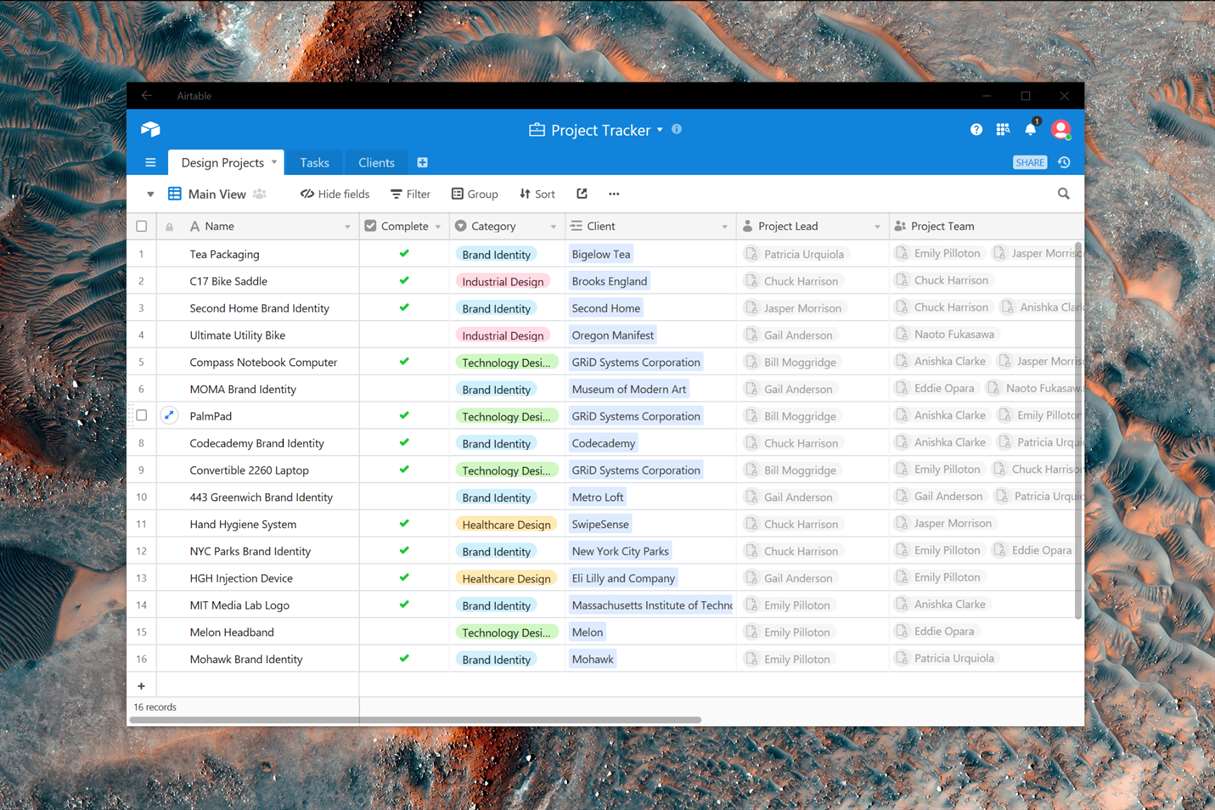Click the Main View name

point(217,194)
